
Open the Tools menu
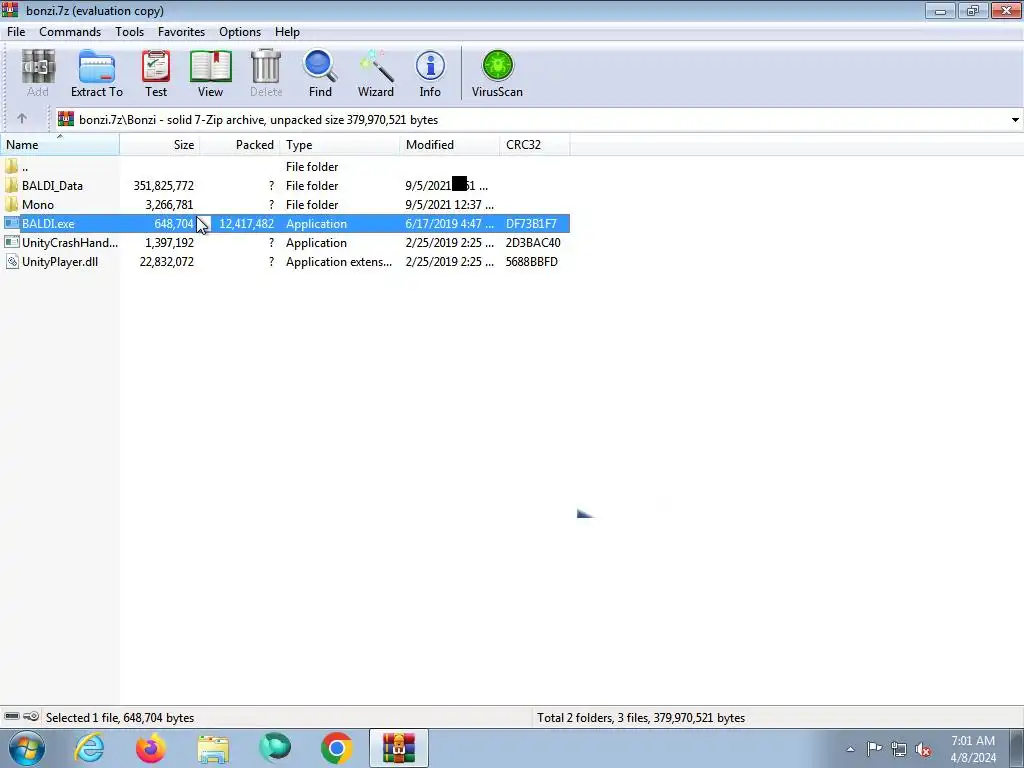129,31
